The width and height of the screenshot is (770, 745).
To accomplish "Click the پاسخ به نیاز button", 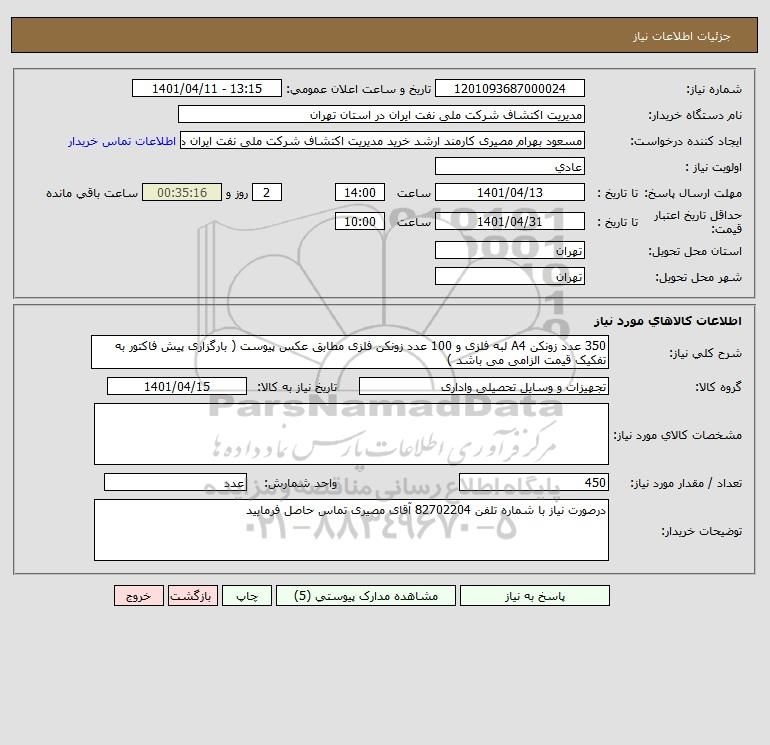I will tap(535, 596).
